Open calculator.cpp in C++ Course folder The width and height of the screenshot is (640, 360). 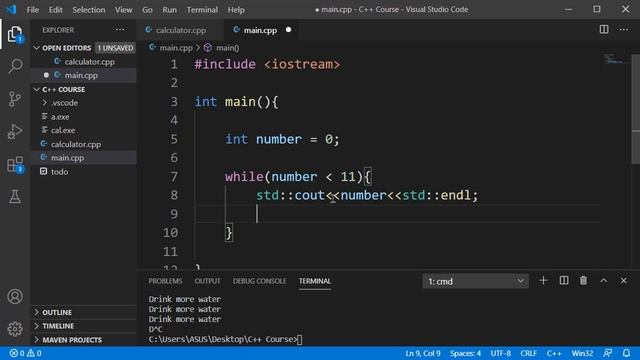(x=84, y=144)
